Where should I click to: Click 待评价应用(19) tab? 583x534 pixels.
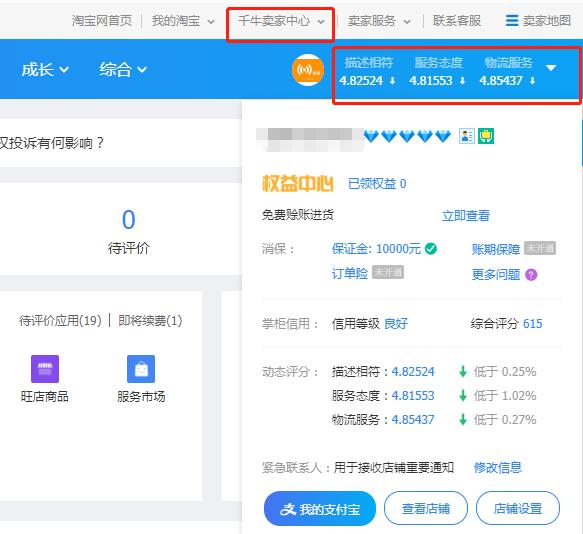click(x=60, y=320)
